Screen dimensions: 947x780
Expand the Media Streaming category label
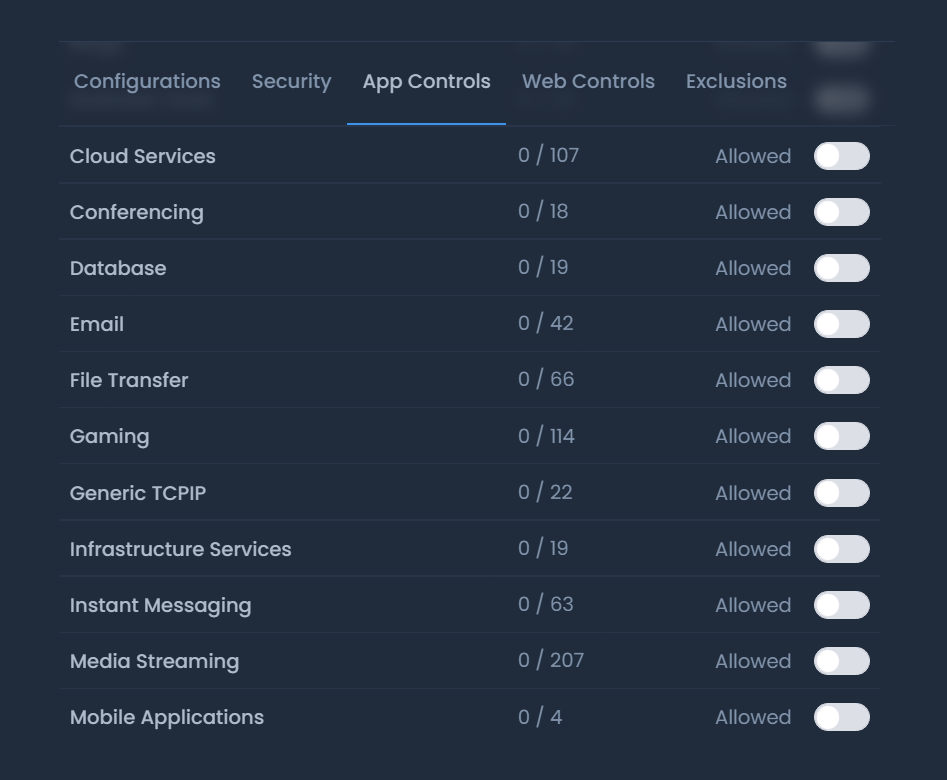coord(154,661)
